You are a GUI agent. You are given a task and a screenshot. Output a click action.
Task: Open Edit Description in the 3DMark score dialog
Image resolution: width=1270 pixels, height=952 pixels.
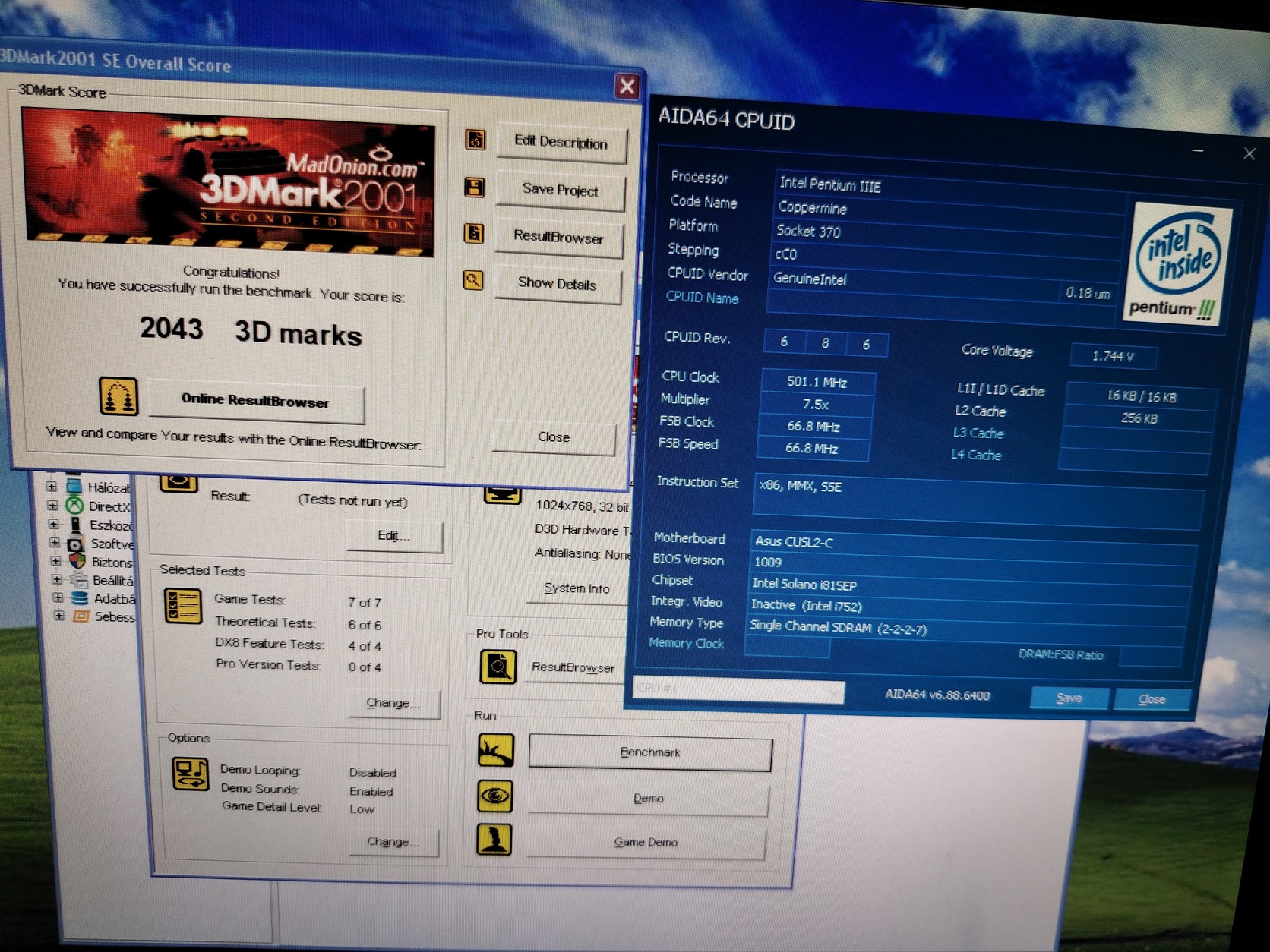(x=561, y=143)
